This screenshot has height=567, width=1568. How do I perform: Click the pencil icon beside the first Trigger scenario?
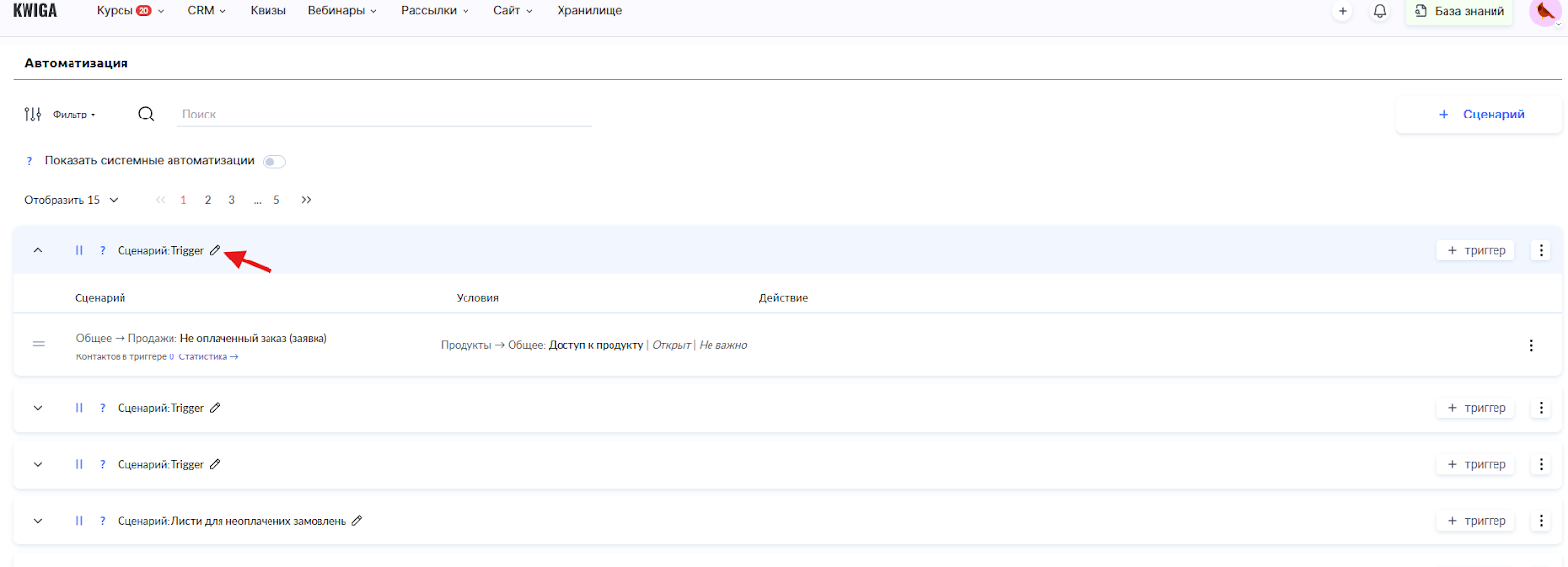point(215,250)
